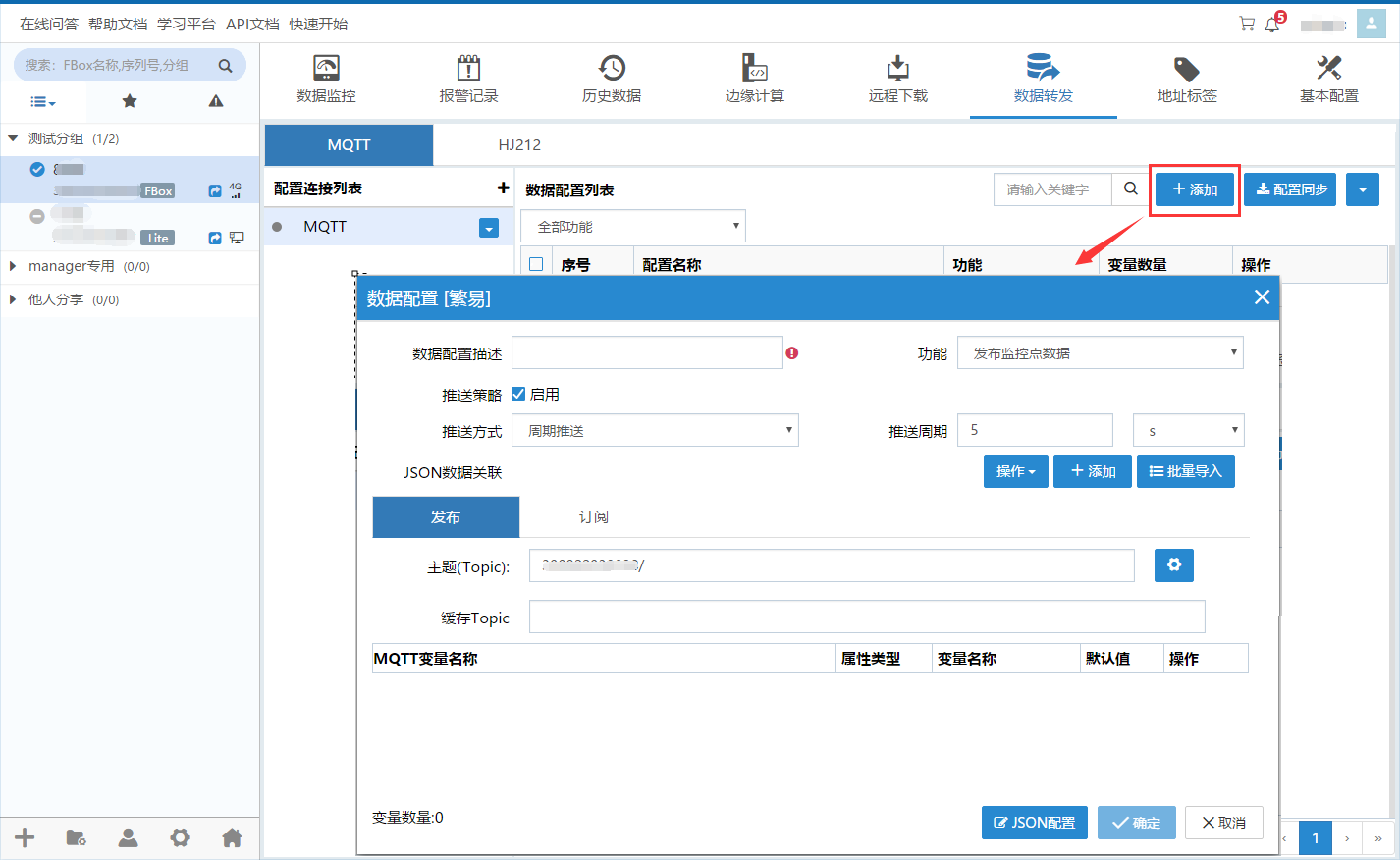Open the 操作 dropdown button in dialog

pos(1015,471)
